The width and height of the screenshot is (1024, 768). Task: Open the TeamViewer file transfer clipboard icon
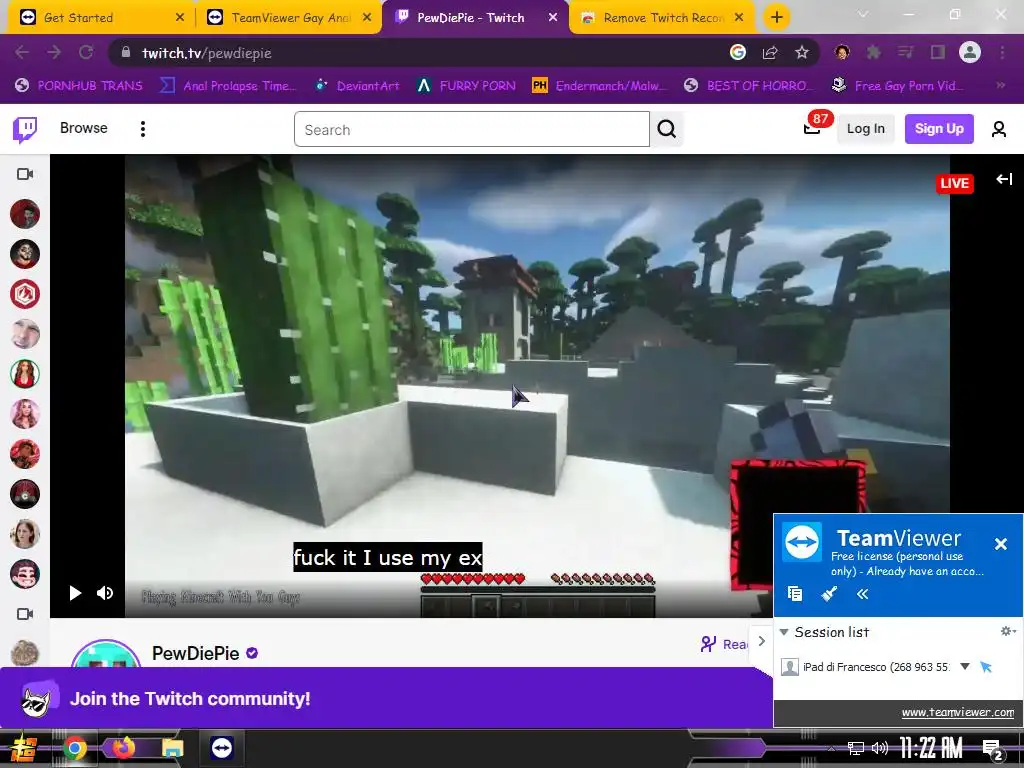pos(795,594)
